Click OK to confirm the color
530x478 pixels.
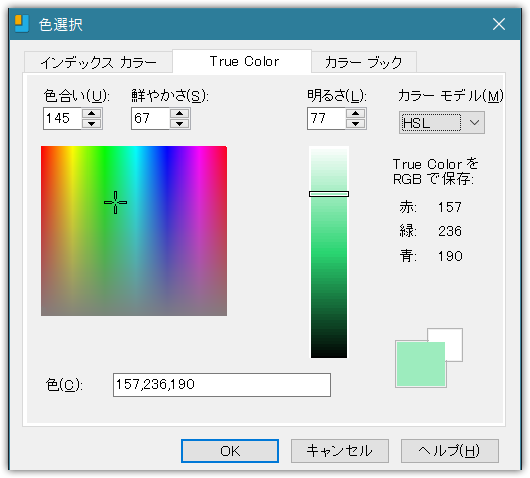pyautogui.click(x=230, y=451)
